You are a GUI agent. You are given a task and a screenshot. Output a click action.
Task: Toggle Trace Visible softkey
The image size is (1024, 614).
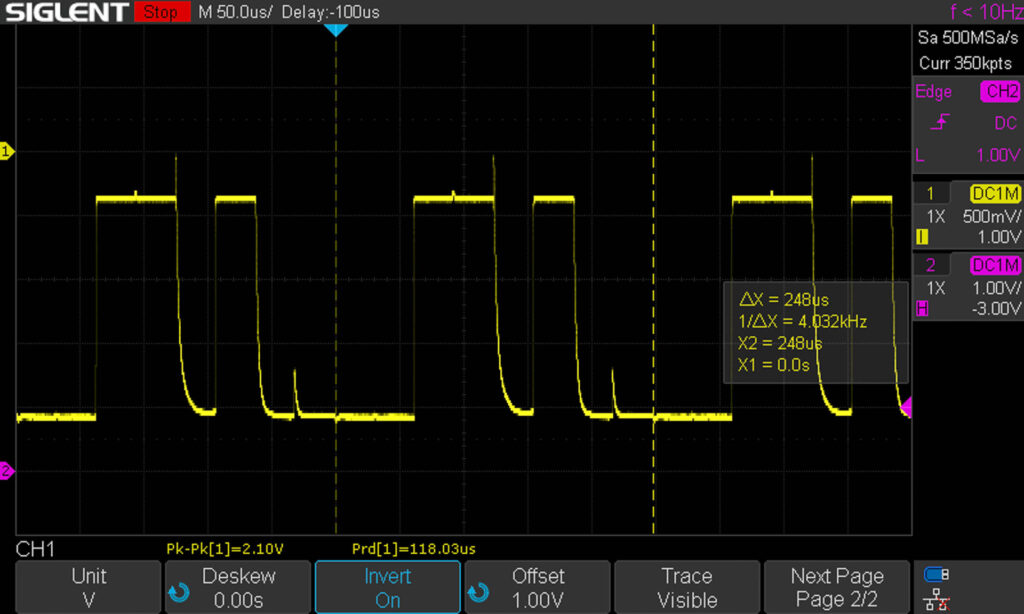(687, 587)
